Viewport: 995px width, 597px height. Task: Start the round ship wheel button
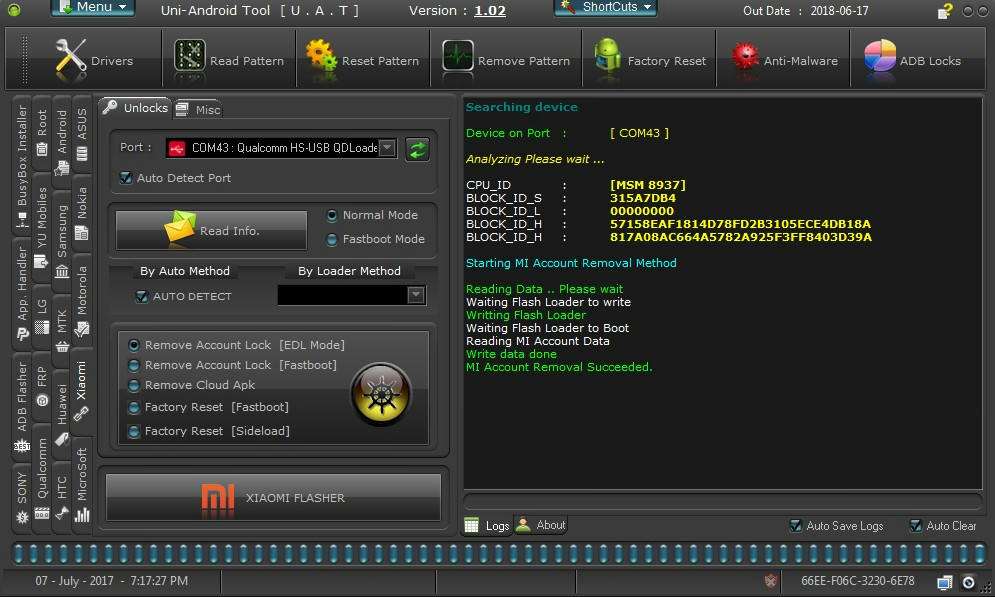(x=381, y=395)
